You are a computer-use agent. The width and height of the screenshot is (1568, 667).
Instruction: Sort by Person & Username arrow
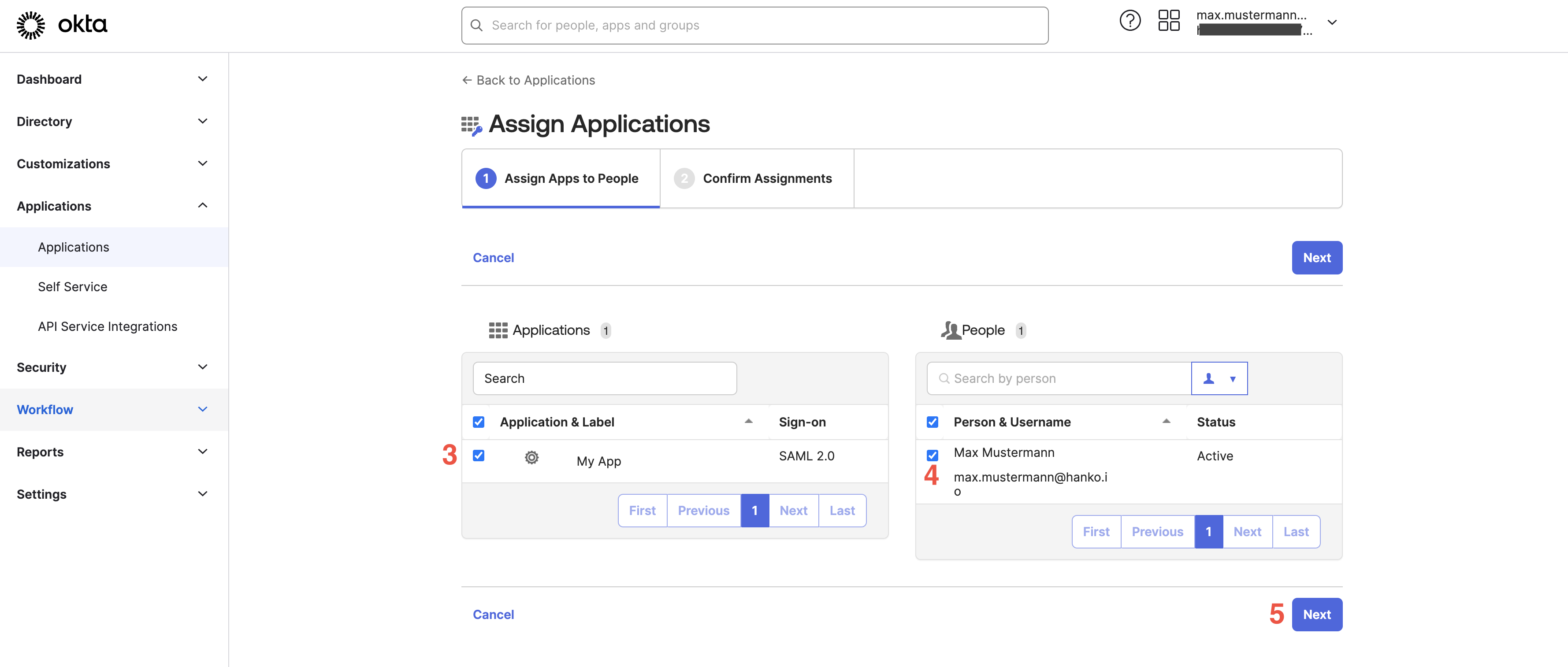tap(1166, 421)
